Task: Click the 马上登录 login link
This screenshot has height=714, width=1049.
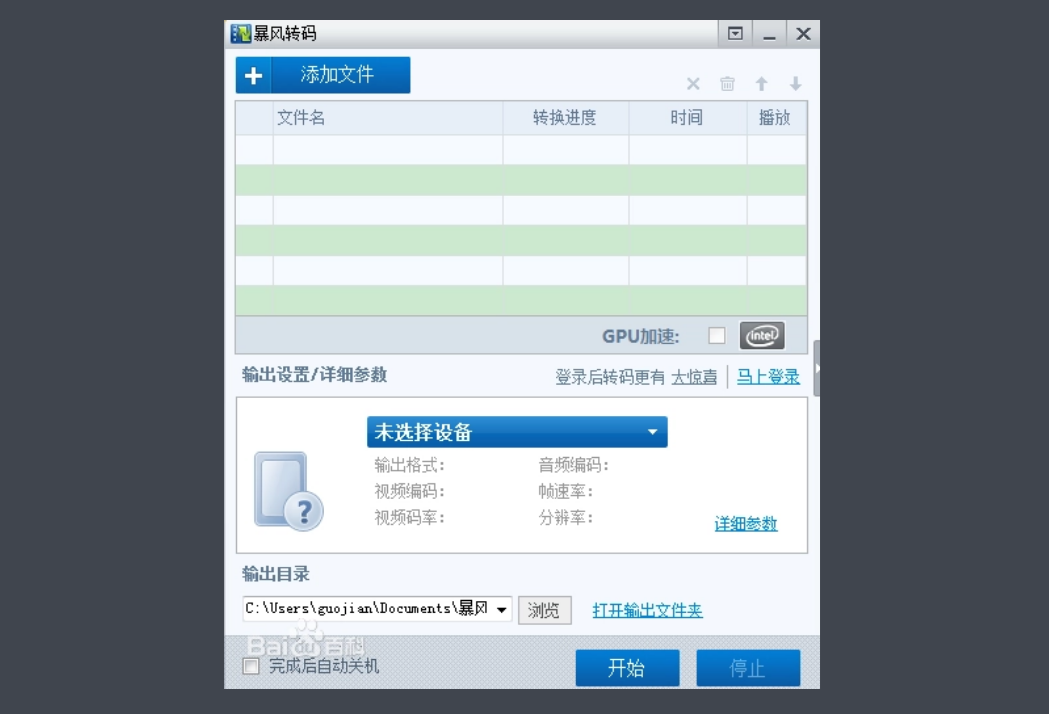Action: (x=768, y=377)
